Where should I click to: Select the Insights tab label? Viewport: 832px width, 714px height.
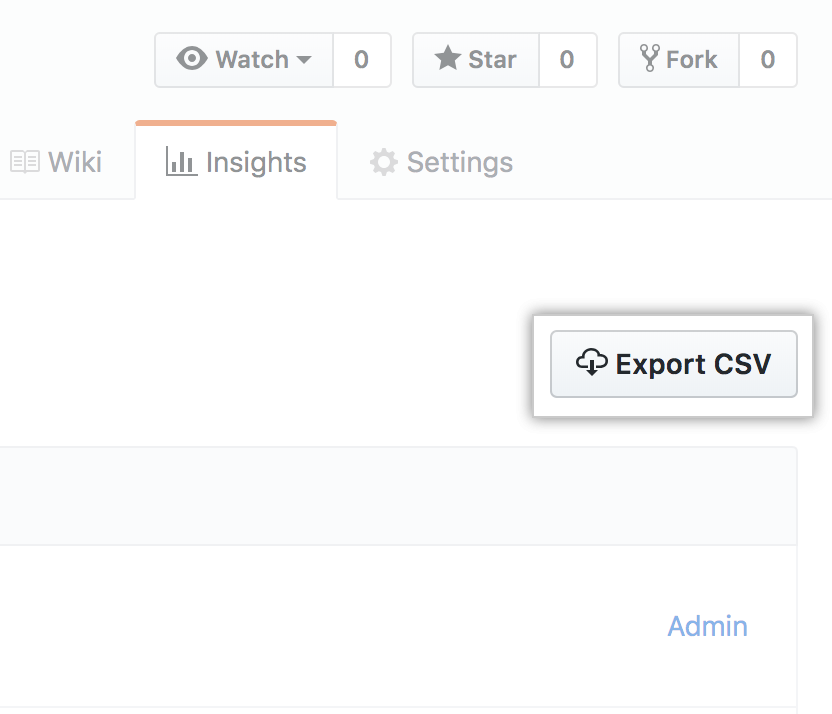[x=256, y=162]
